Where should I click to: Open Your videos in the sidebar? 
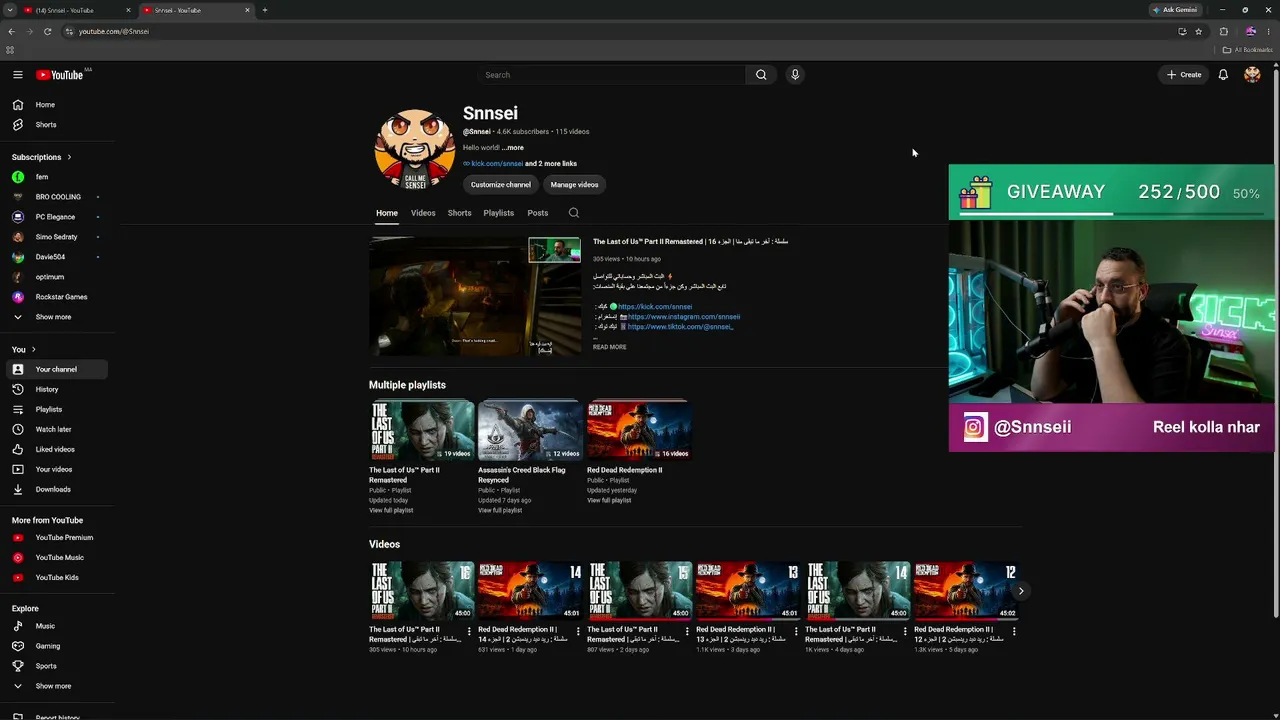coord(56,469)
